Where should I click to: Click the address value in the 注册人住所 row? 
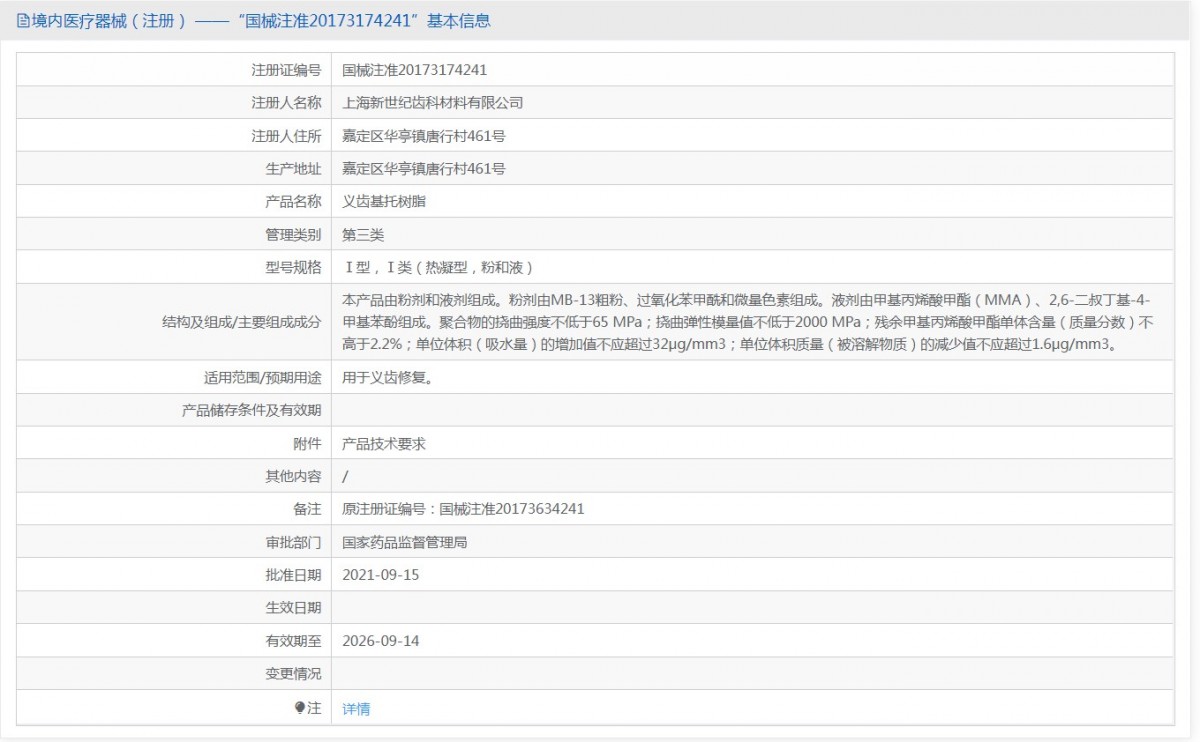pos(423,136)
